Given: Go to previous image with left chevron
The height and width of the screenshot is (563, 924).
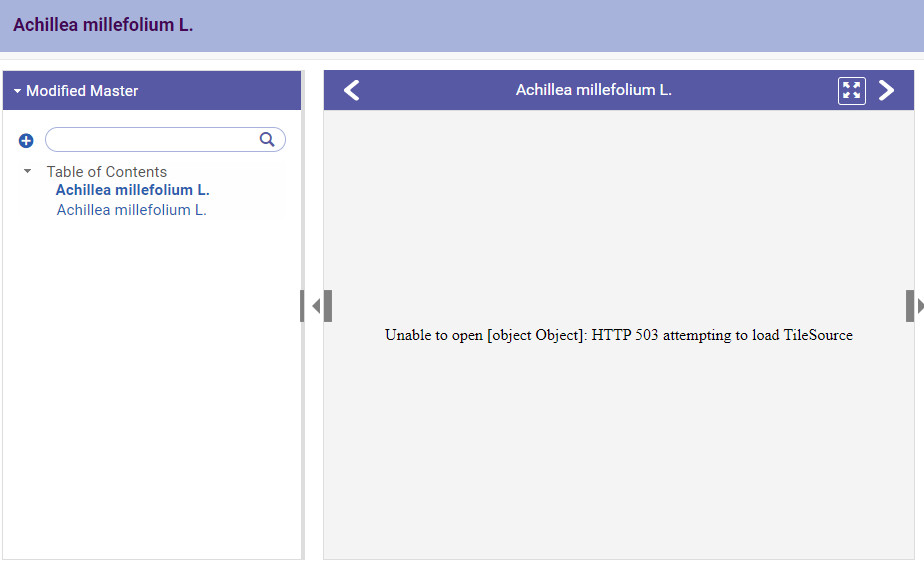Looking at the screenshot, I should 352,90.
